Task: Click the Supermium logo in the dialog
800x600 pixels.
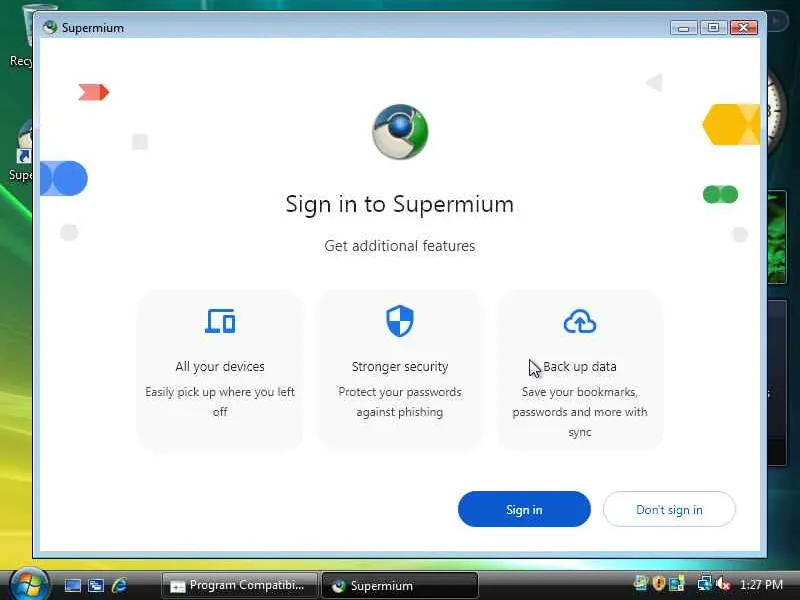Action: tap(400, 132)
